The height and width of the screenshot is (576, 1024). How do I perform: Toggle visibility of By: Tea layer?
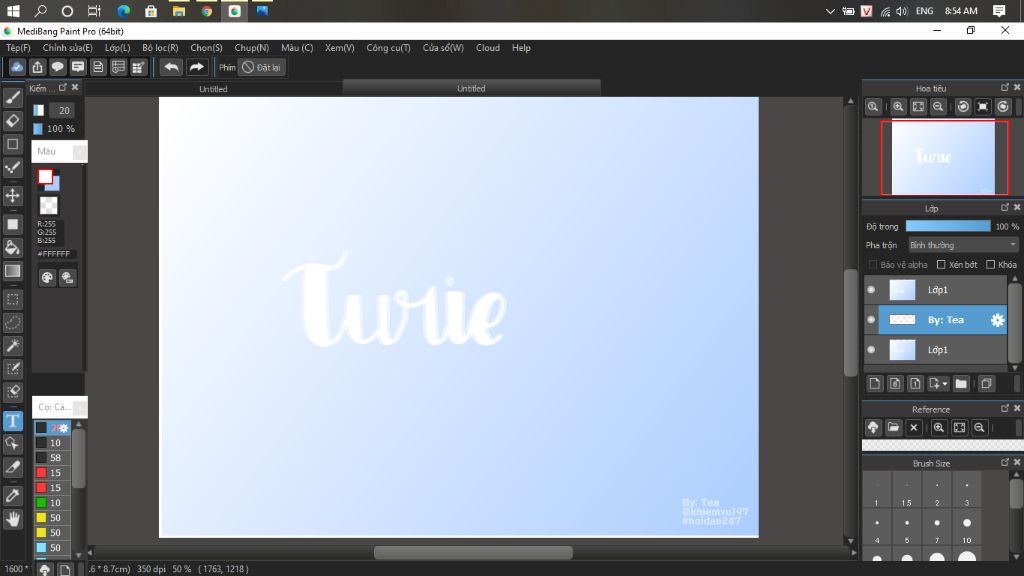click(871, 320)
